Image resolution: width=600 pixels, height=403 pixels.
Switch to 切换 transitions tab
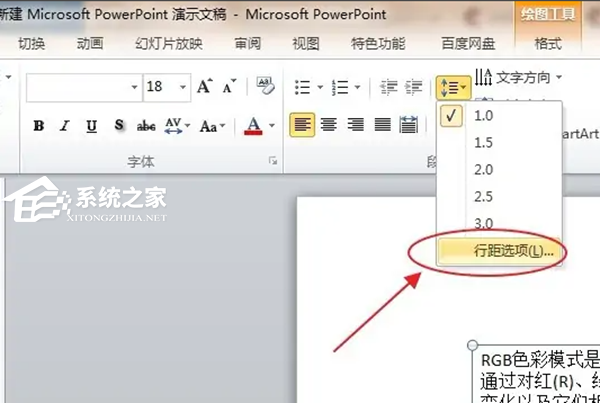[x=31, y=44]
